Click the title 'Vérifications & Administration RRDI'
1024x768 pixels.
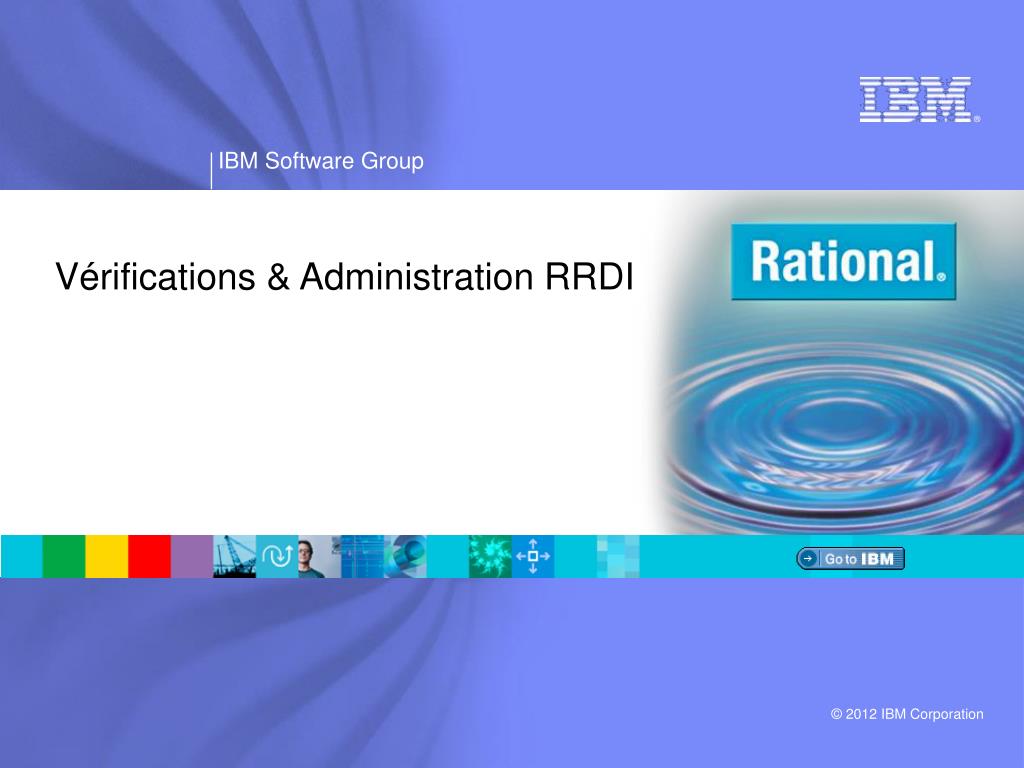pyautogui.click(x=345, y=276)
